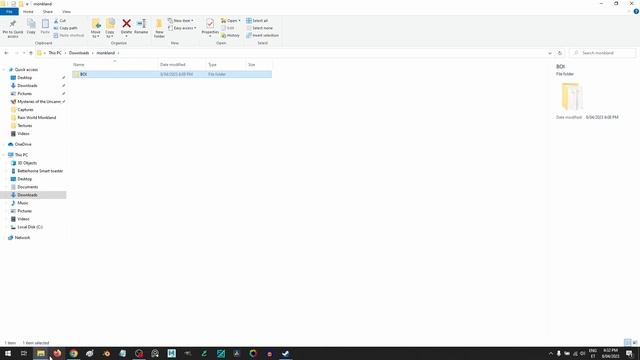Open the New item dropdown

pyautogui.click(x=181, y=21)
